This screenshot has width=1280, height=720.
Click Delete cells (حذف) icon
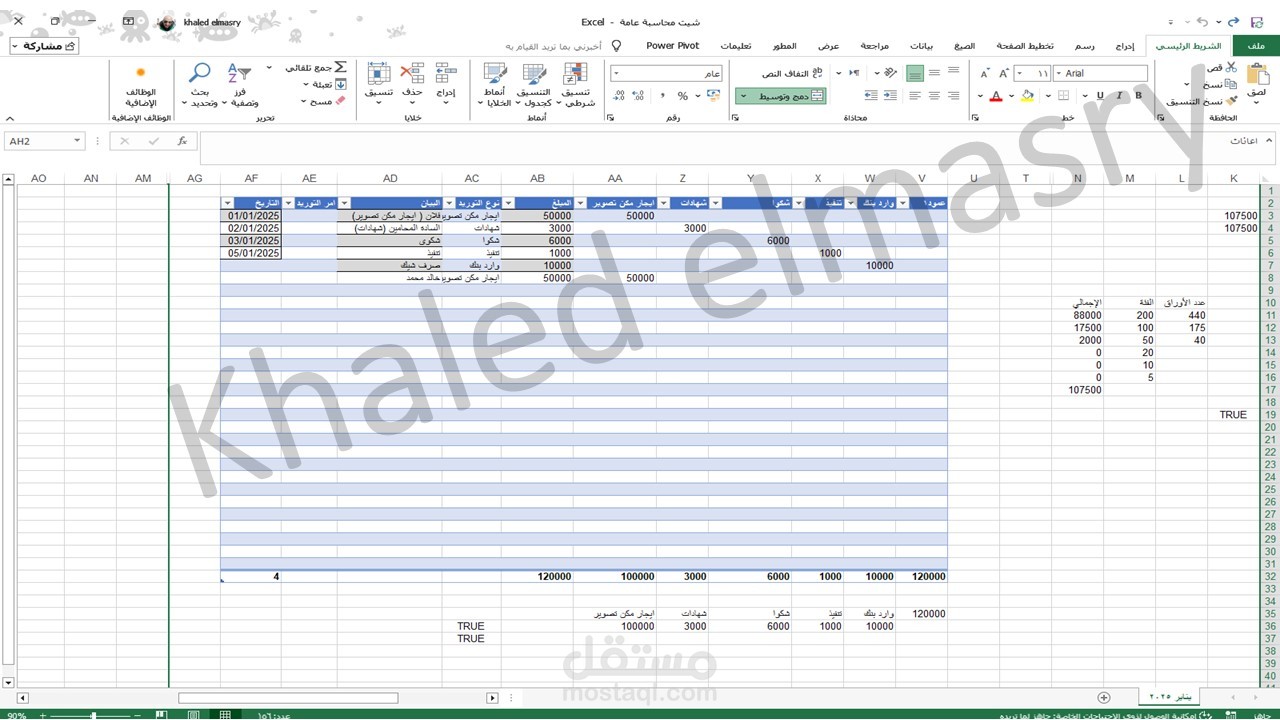[x=411, y=72]
